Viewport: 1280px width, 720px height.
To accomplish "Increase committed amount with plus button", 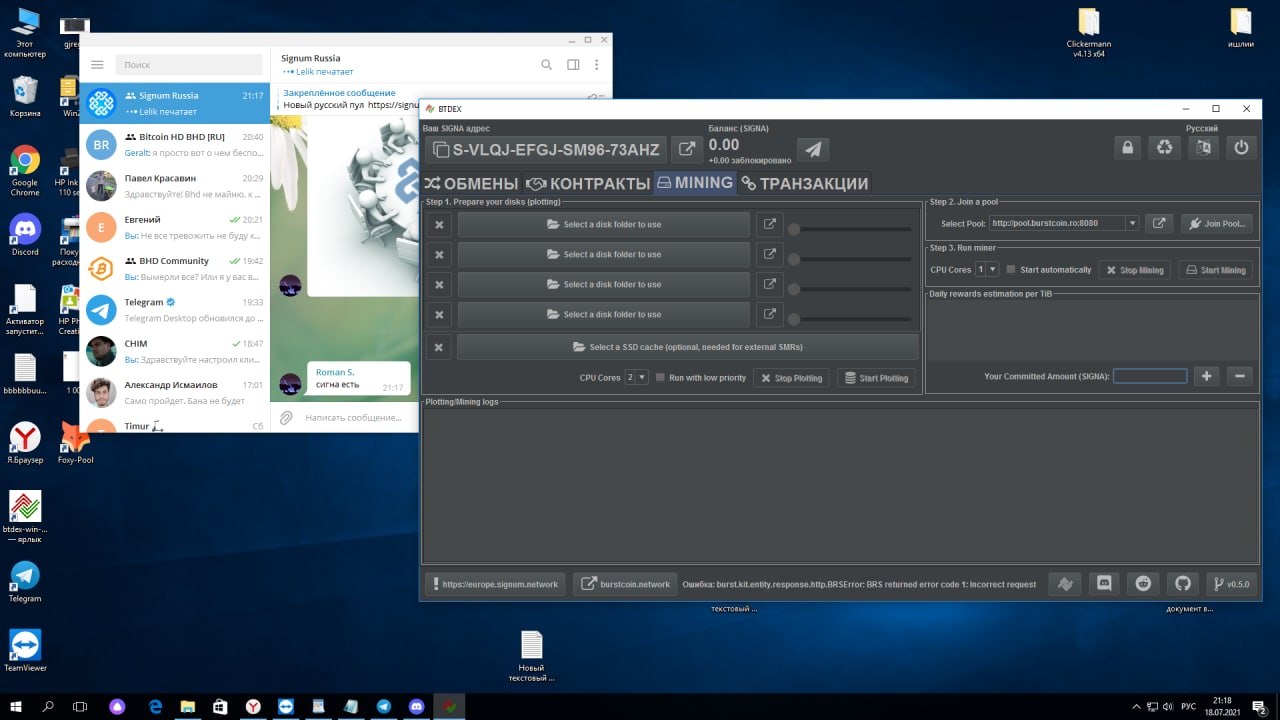I will [1207, 376].
